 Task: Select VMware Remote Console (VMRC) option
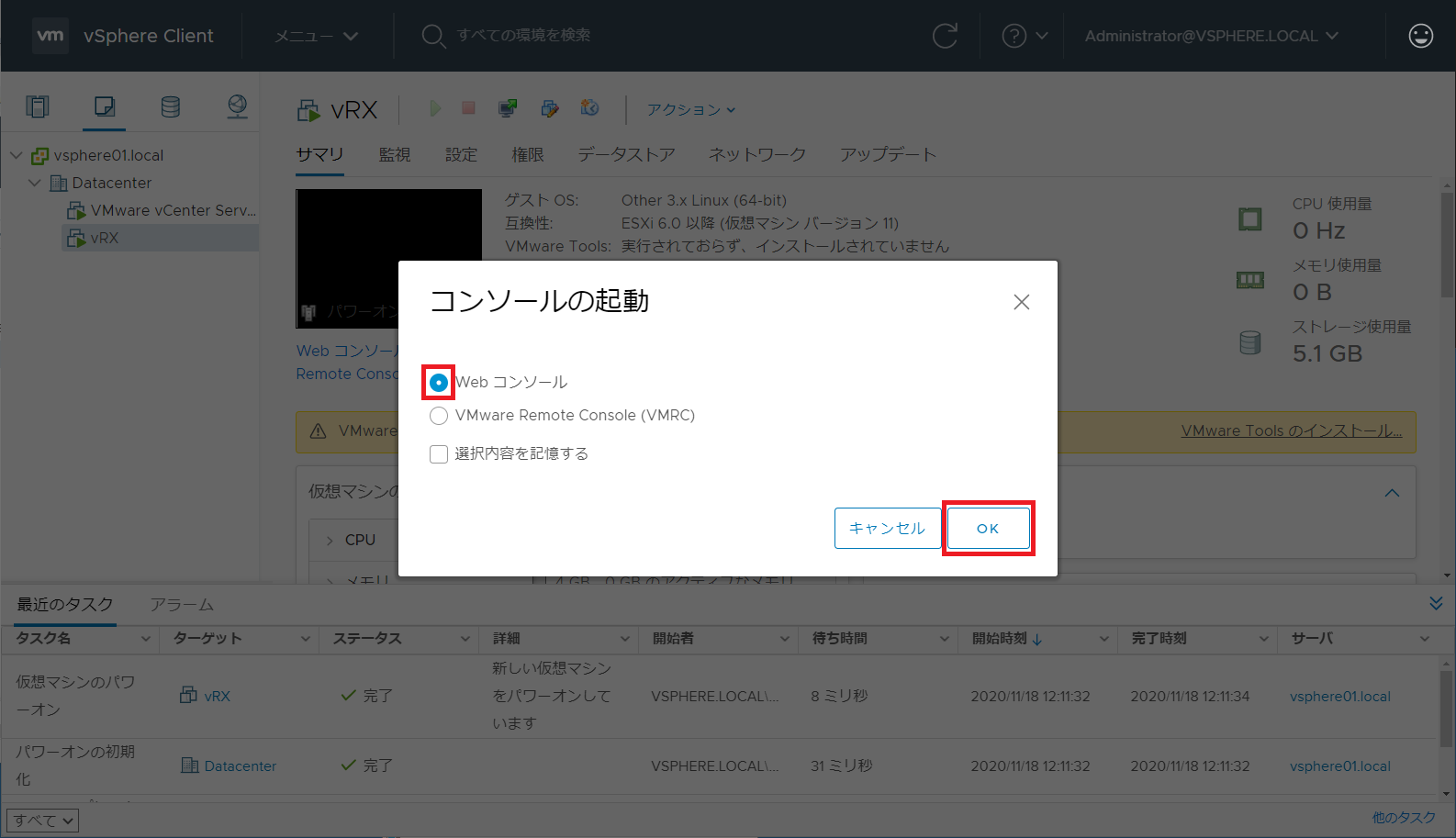(x=439, y=416)
